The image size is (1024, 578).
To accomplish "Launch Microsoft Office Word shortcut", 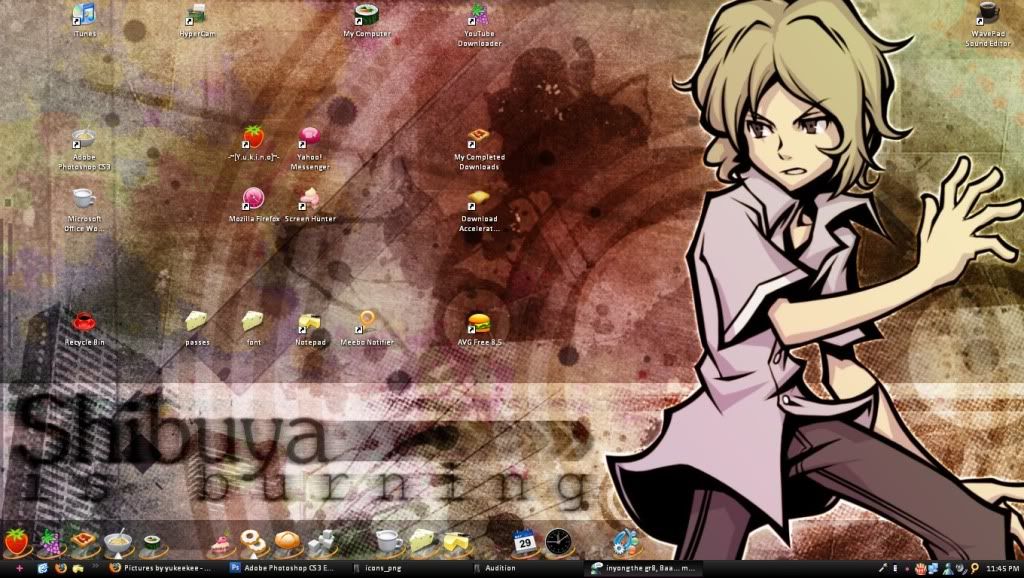I will coord(84,210).
